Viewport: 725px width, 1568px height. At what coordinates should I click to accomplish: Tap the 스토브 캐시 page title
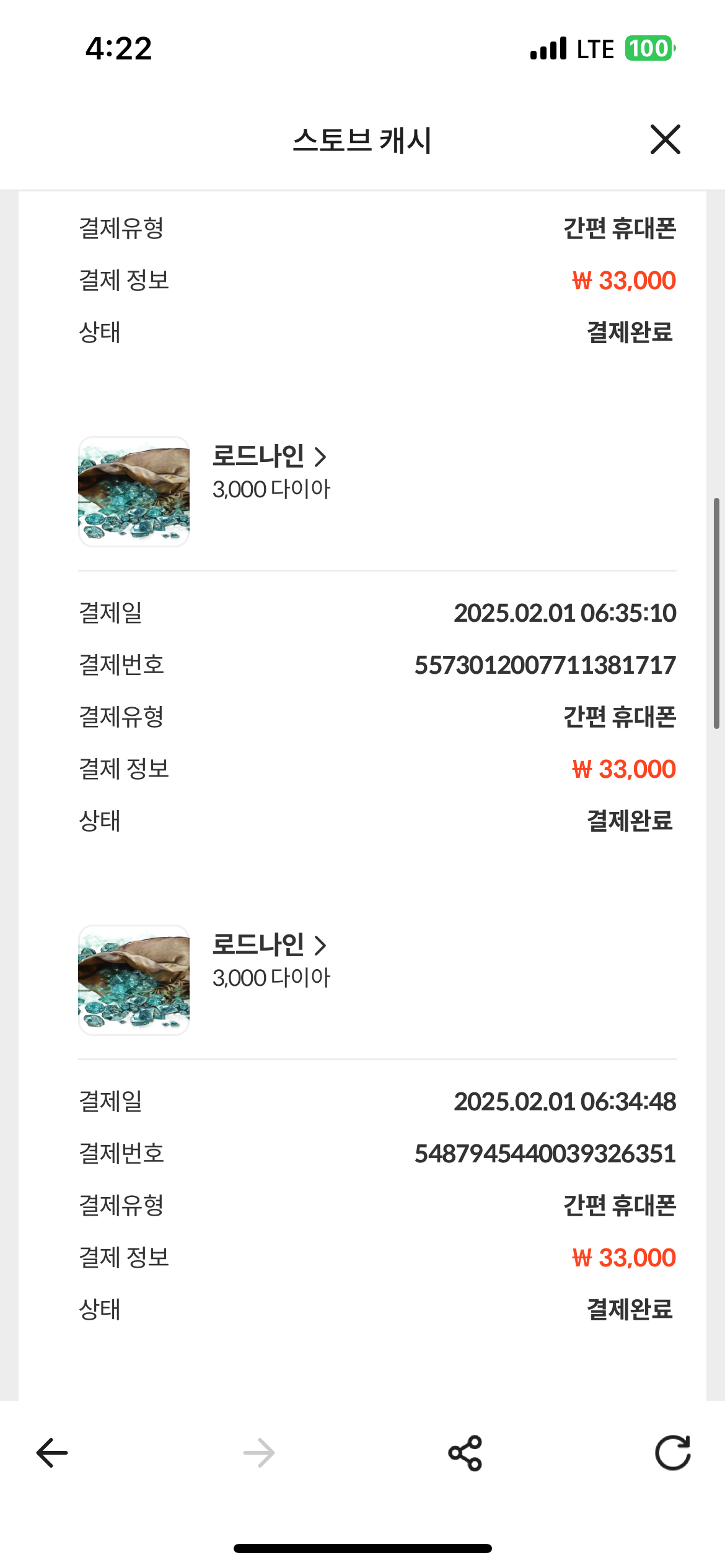click(x=362, y=140)
